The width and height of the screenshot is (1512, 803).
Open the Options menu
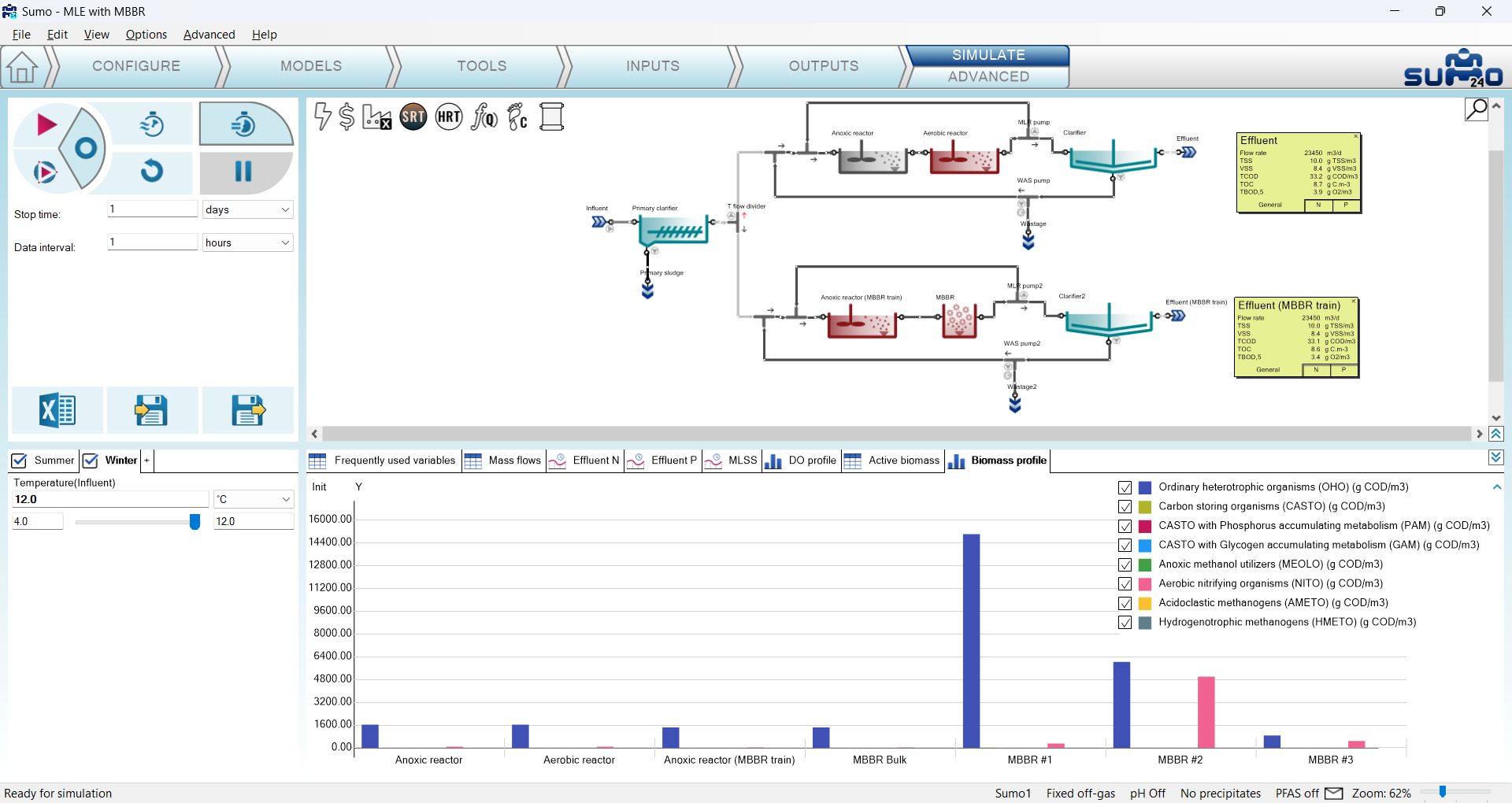pyautogui.click(x=146, y=35)
